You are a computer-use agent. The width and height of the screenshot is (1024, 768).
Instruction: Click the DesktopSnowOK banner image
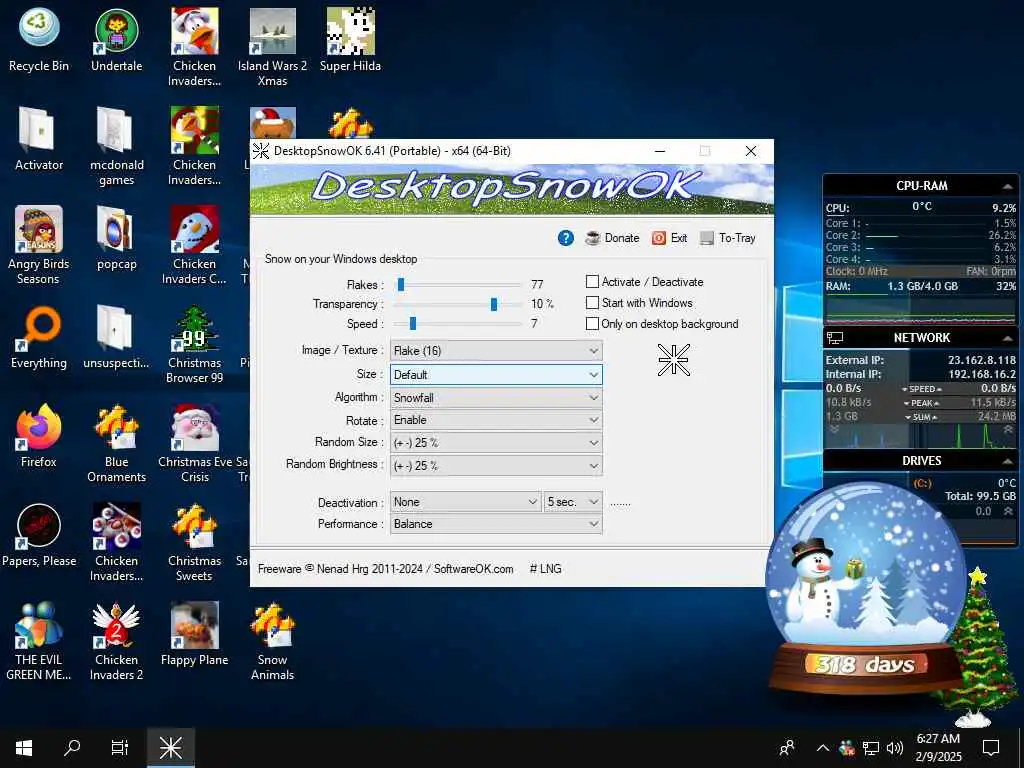pos(511,189)
